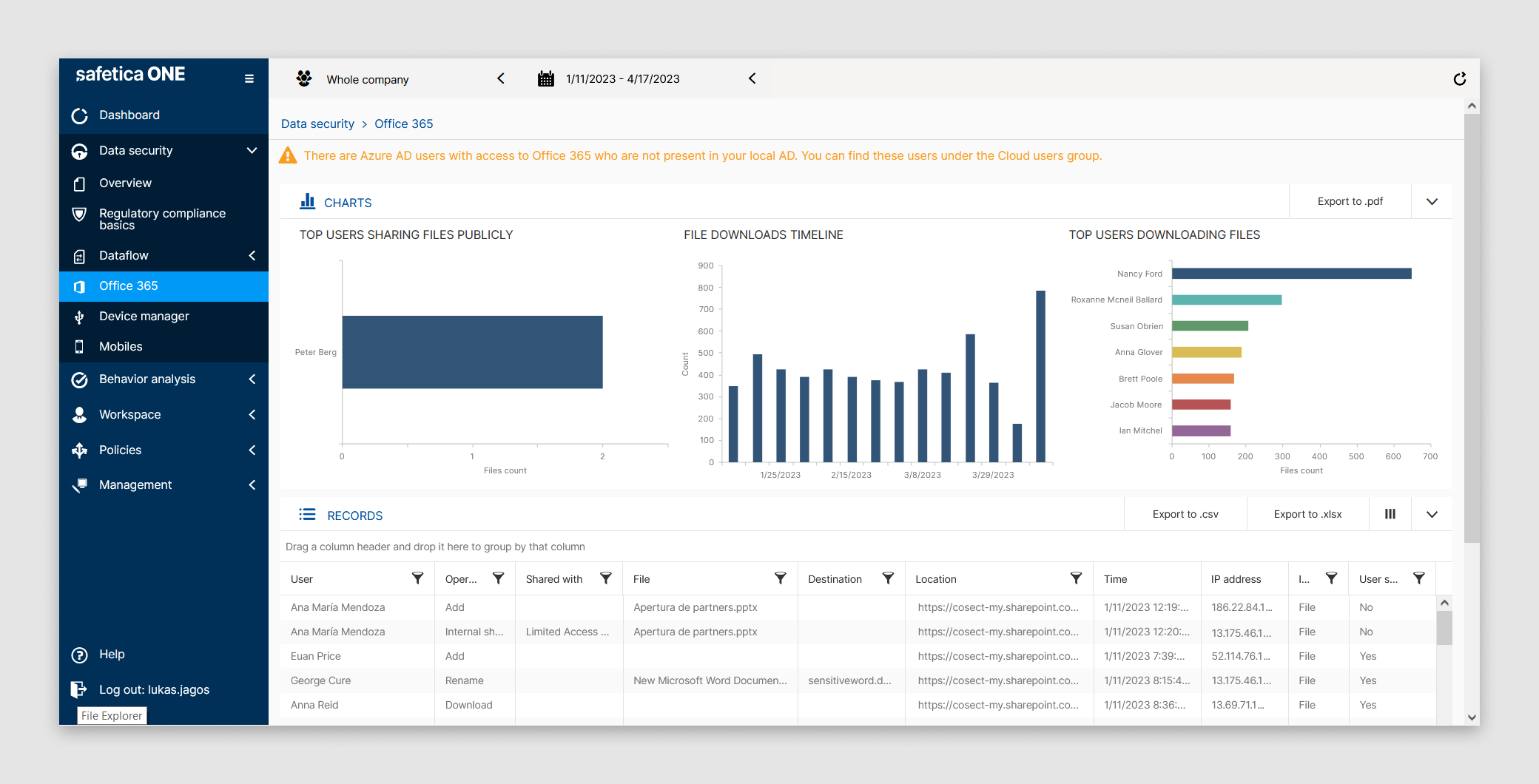Filter the User column
Image resolution: width=1539 pixels, height=784 pixels.
[418, 578]
